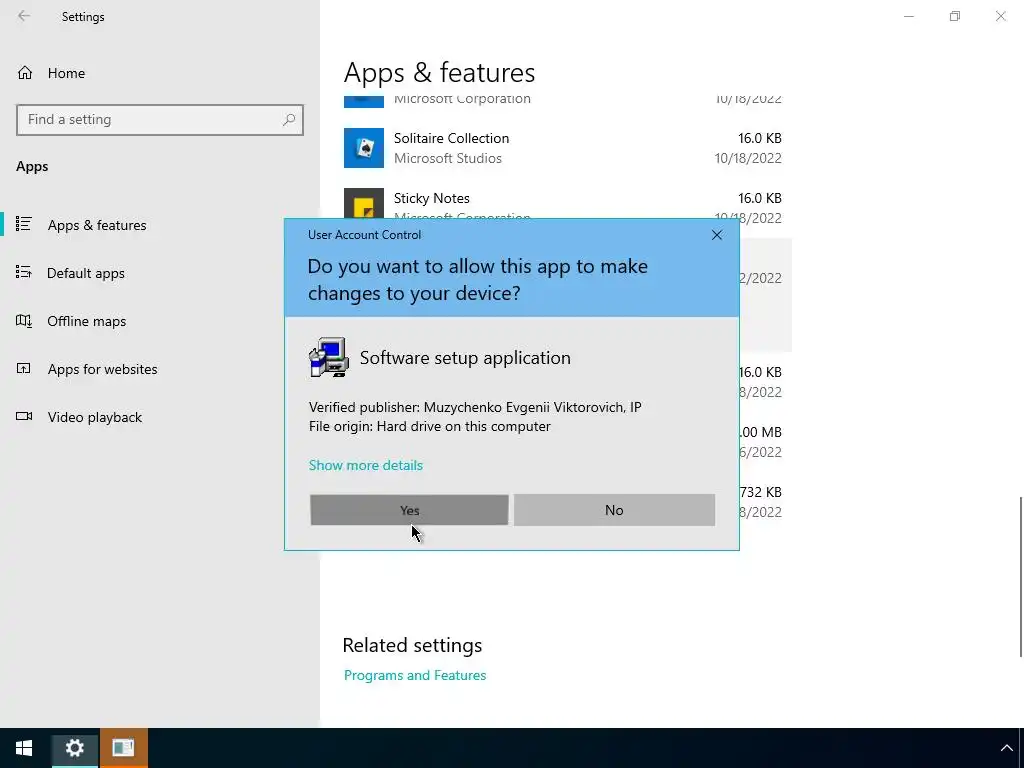Click the Apps & features heading

pos(440,72)
